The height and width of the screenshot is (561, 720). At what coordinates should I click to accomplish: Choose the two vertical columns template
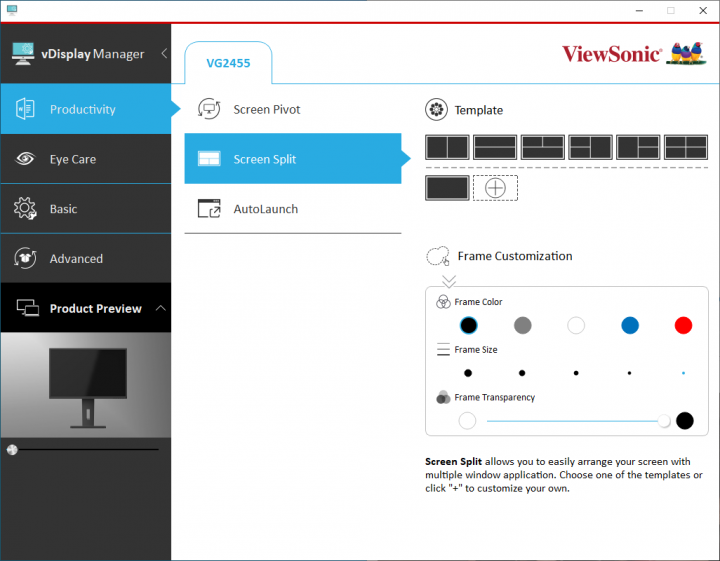[x=447, y=147]
